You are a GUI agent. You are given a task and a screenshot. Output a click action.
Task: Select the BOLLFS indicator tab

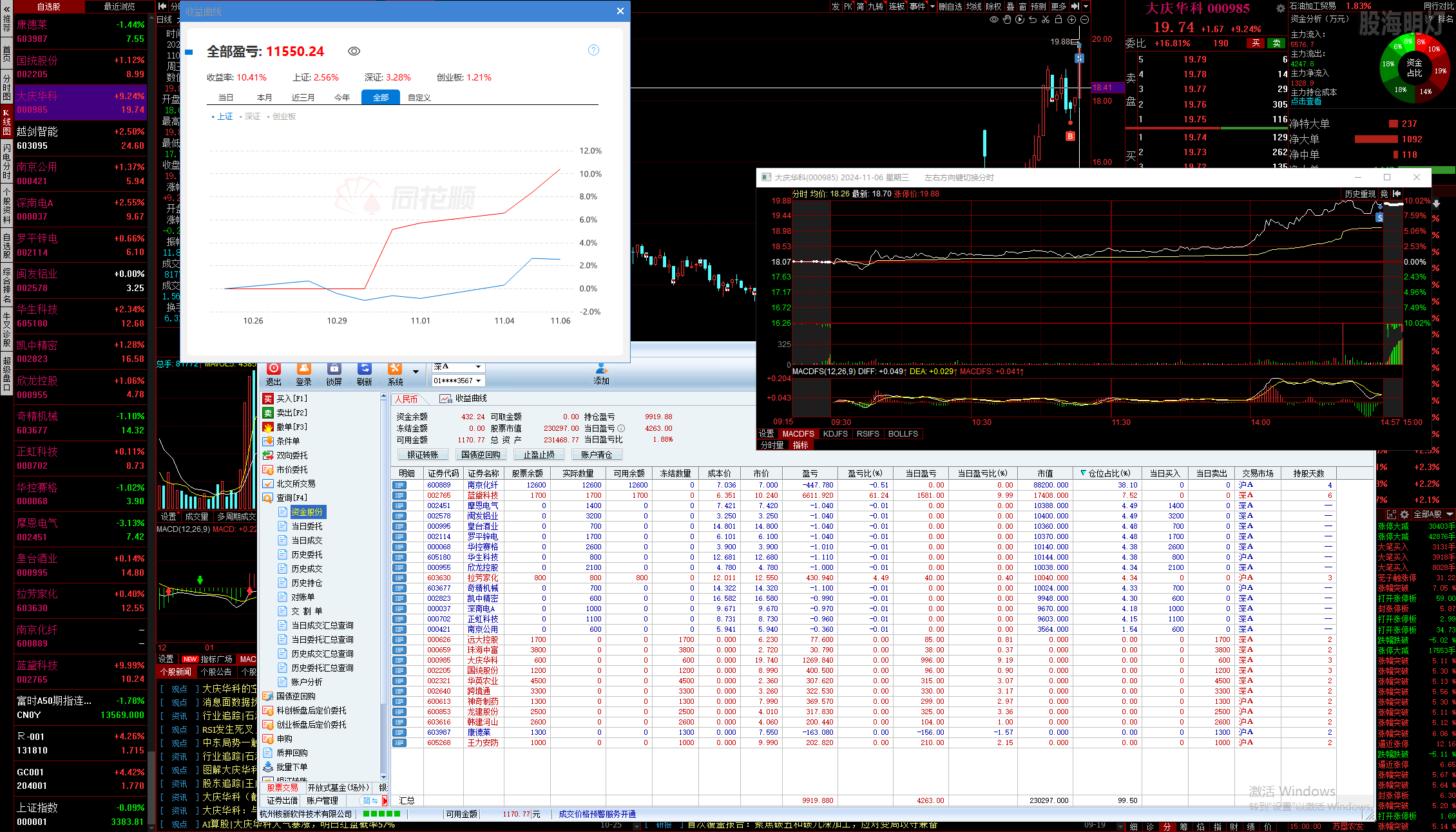[903, 434]
